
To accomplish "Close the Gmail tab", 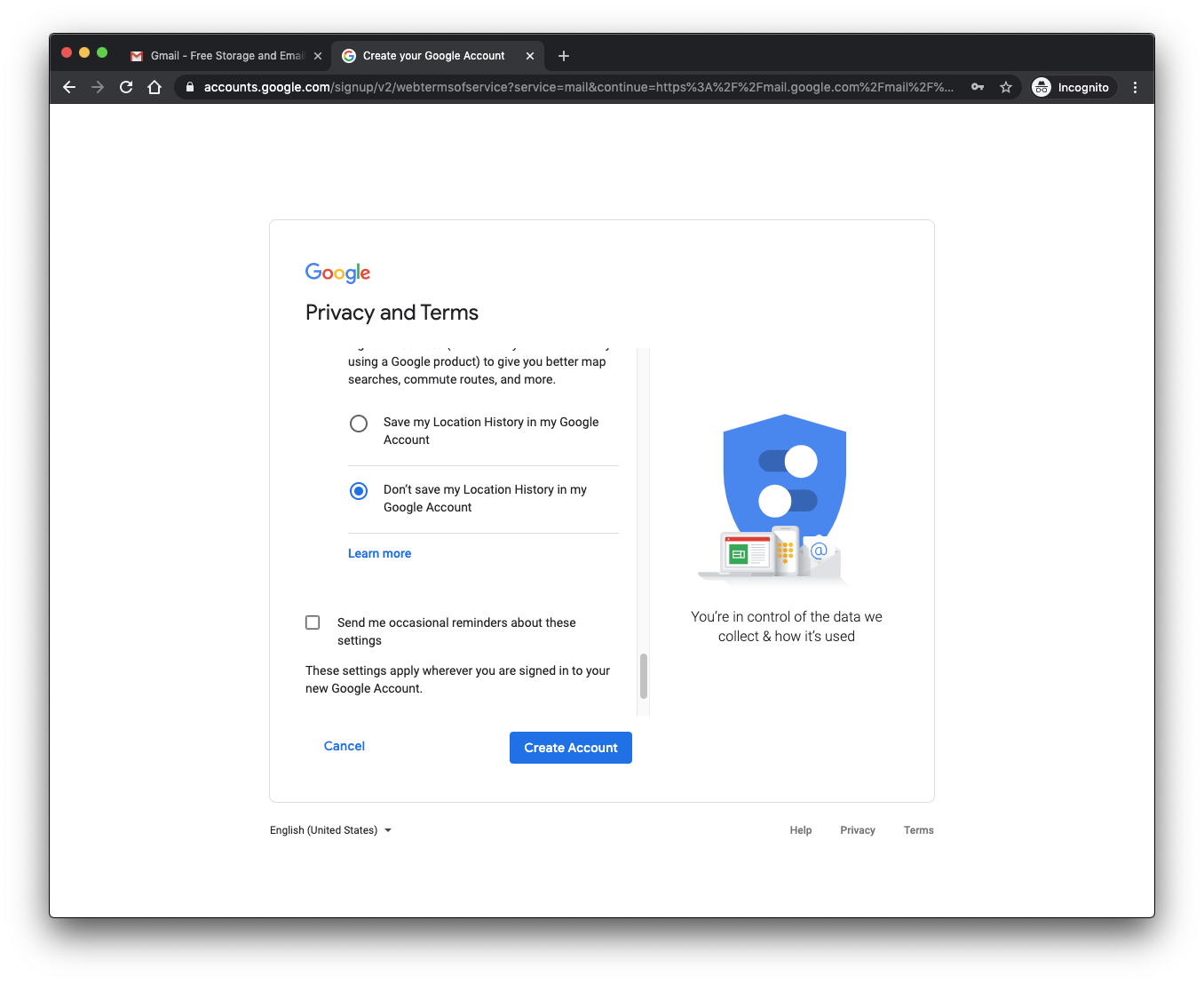I will [318, 56].
